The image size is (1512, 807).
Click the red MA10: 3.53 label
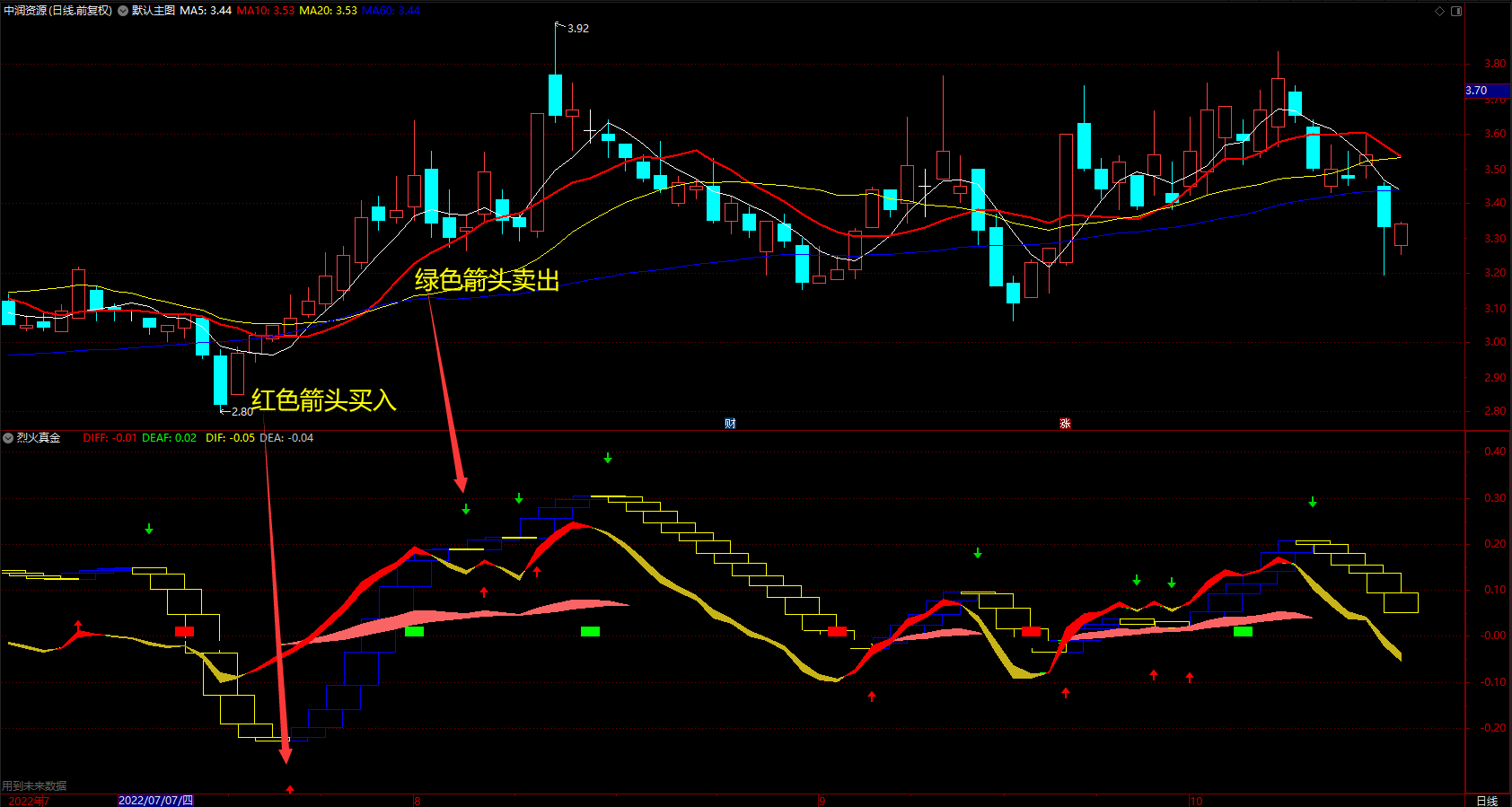[x=265, y=11]
